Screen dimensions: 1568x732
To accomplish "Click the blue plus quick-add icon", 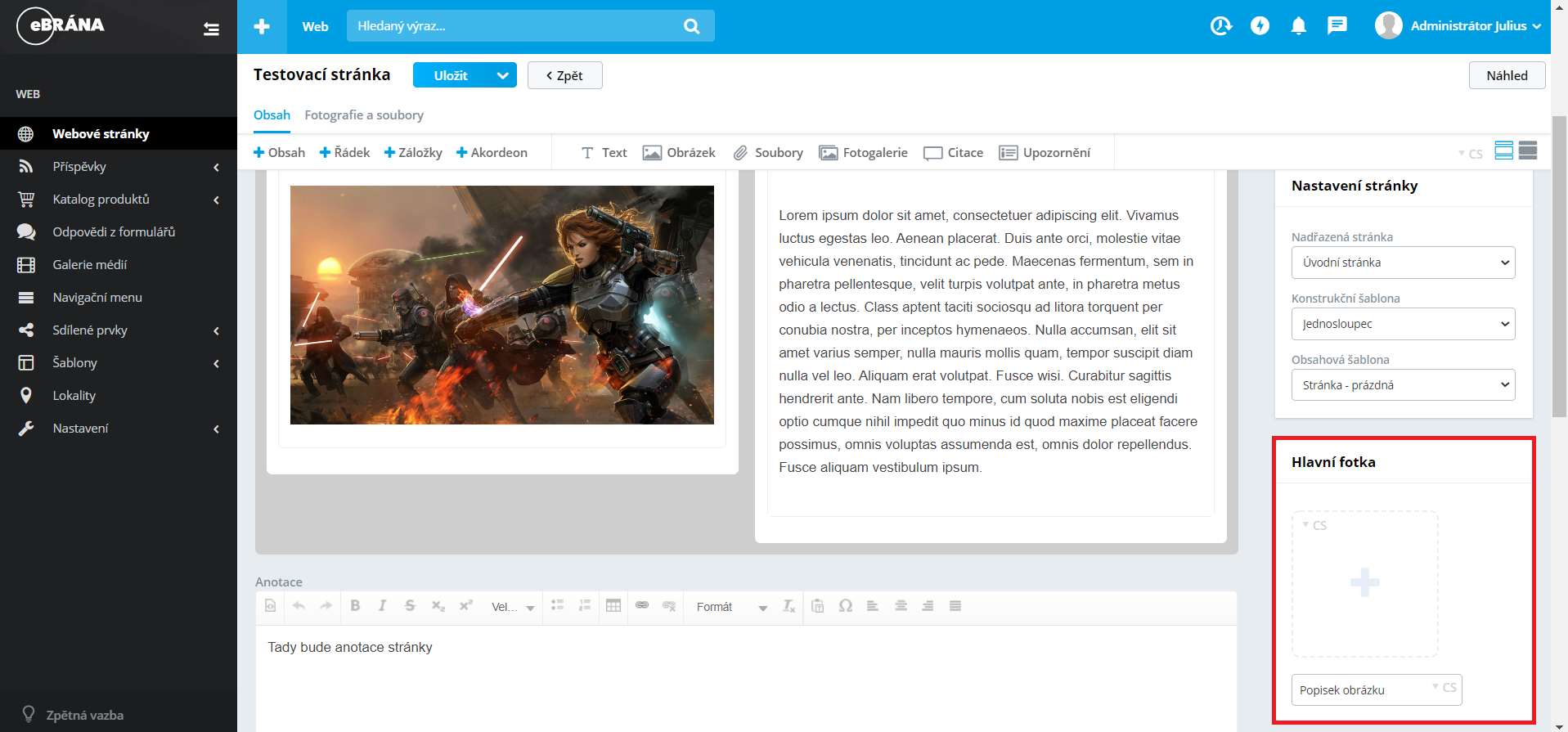I will pos(262,27).
